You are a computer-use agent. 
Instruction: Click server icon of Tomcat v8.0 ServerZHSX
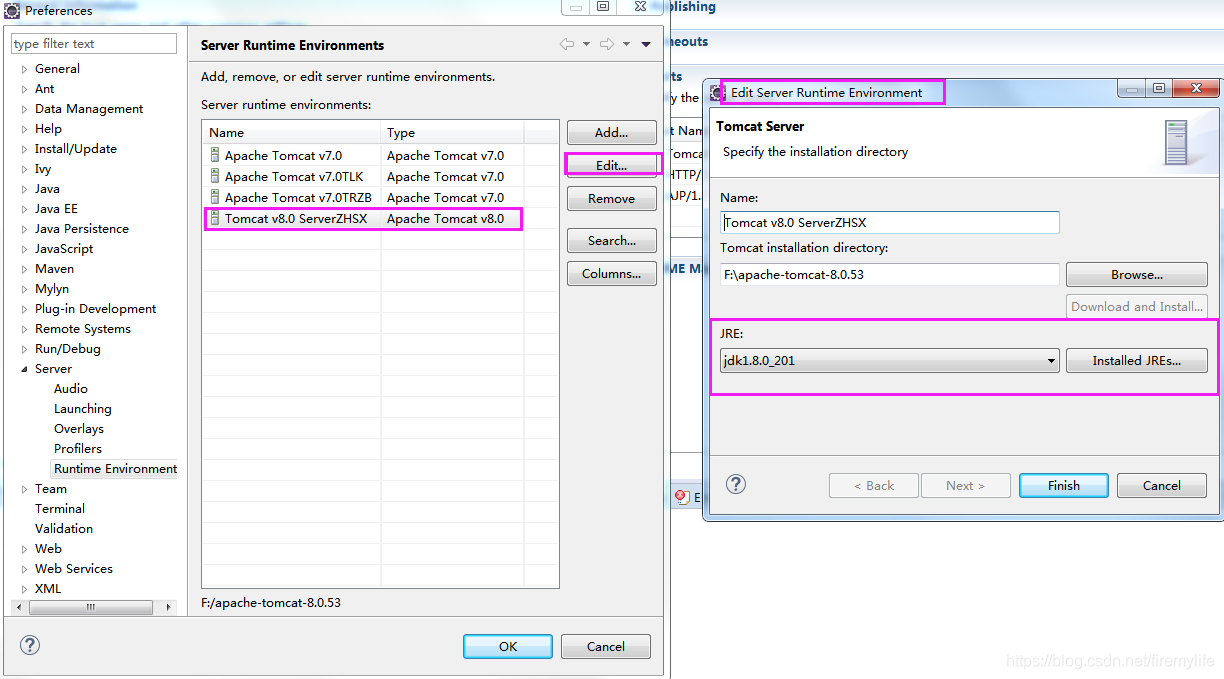tap(215, 218)
